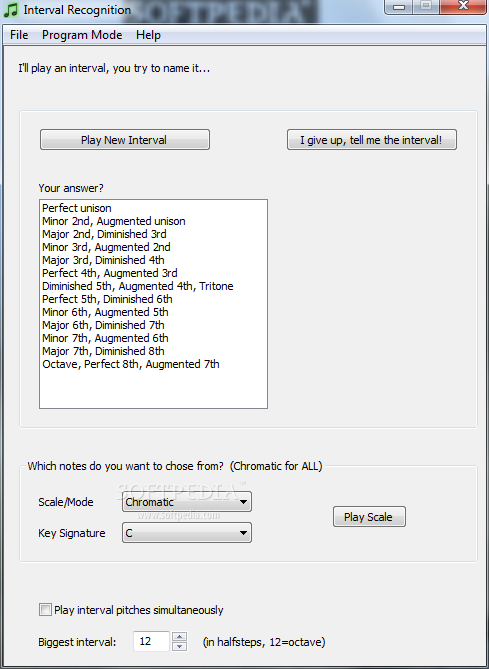This screenshot has height=669, width=489.
Task: Open the File menu
Action: (x=19, y=35)
